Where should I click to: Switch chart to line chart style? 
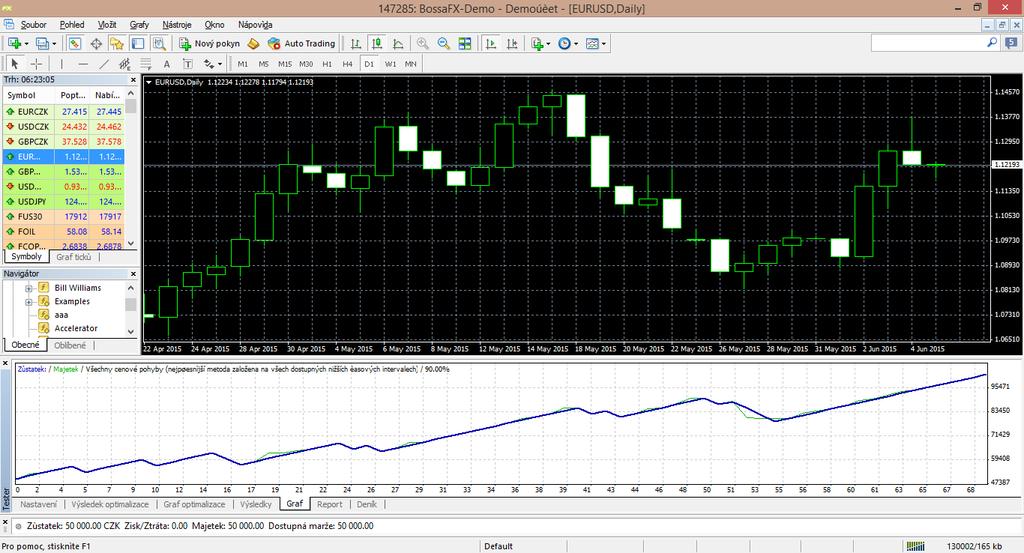(398, 43)
